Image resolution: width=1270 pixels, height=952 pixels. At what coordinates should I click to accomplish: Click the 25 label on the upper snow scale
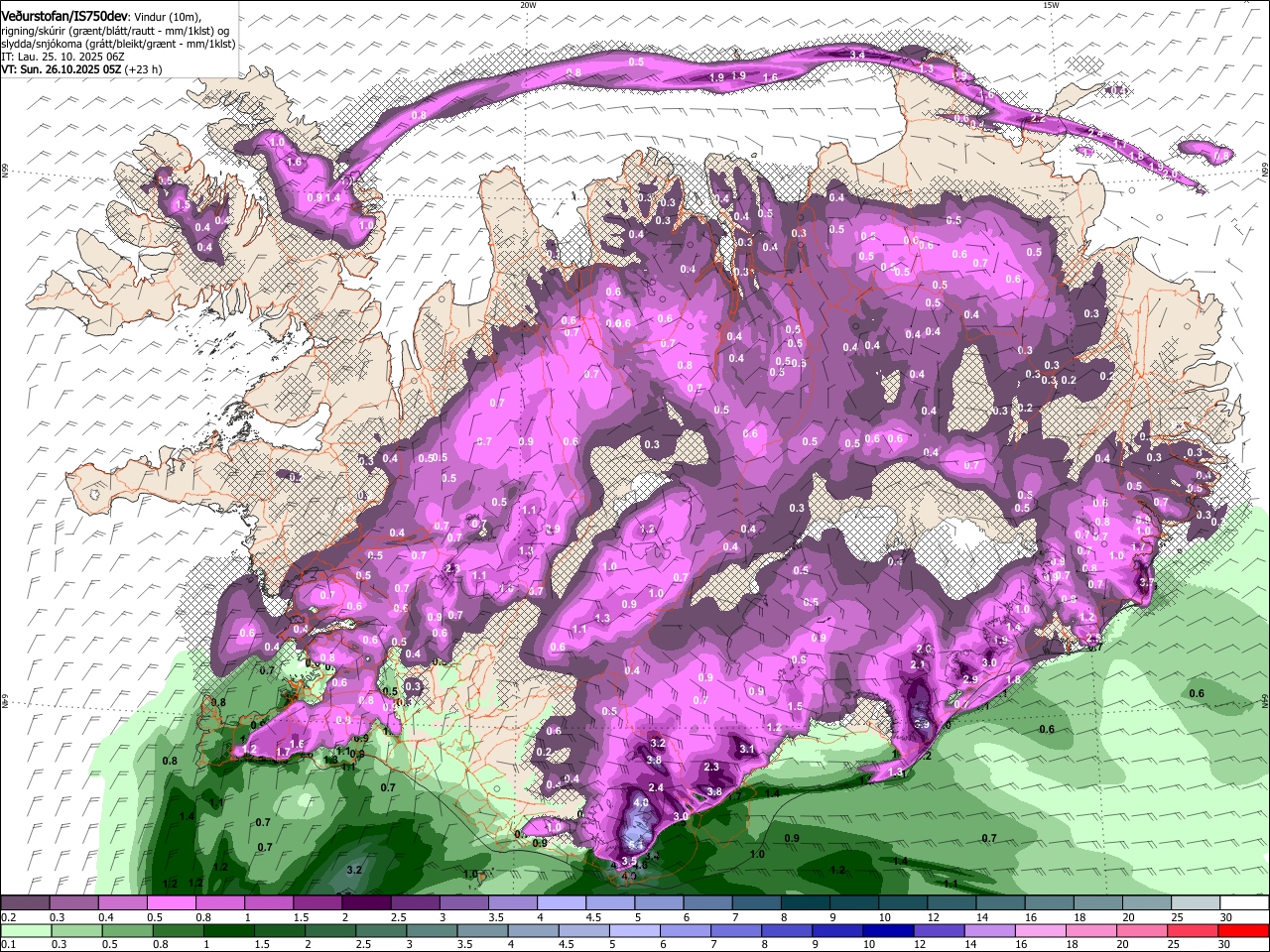tap(1176, 917)
